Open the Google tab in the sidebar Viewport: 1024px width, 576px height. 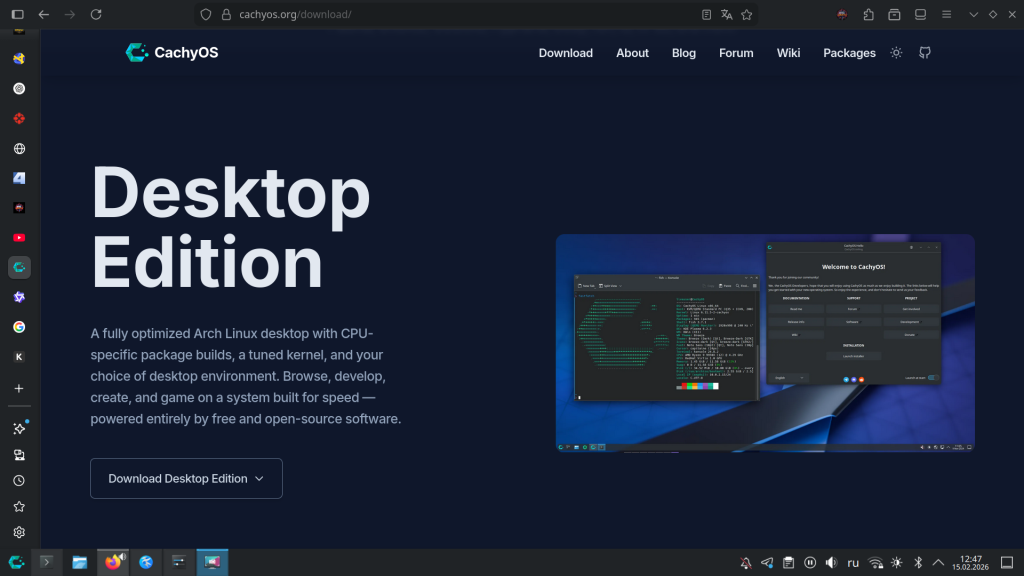tap(19, 327)
